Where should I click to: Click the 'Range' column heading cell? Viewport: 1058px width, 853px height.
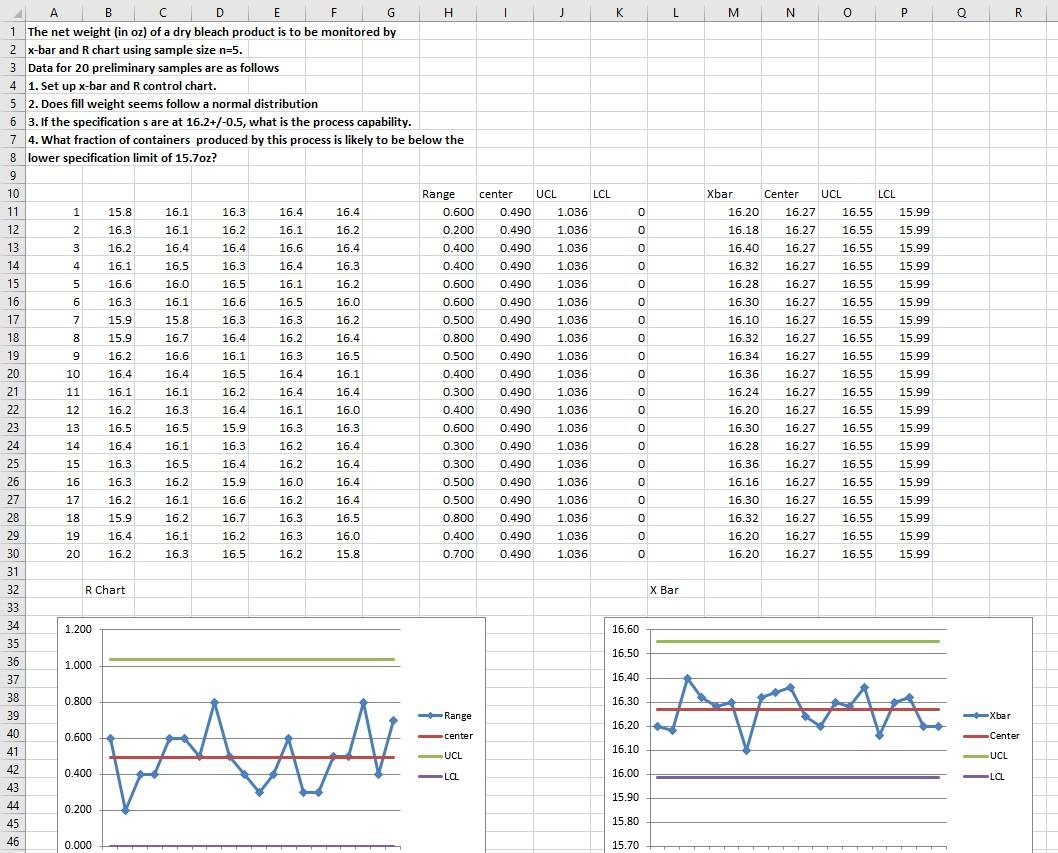click(448, 194)
